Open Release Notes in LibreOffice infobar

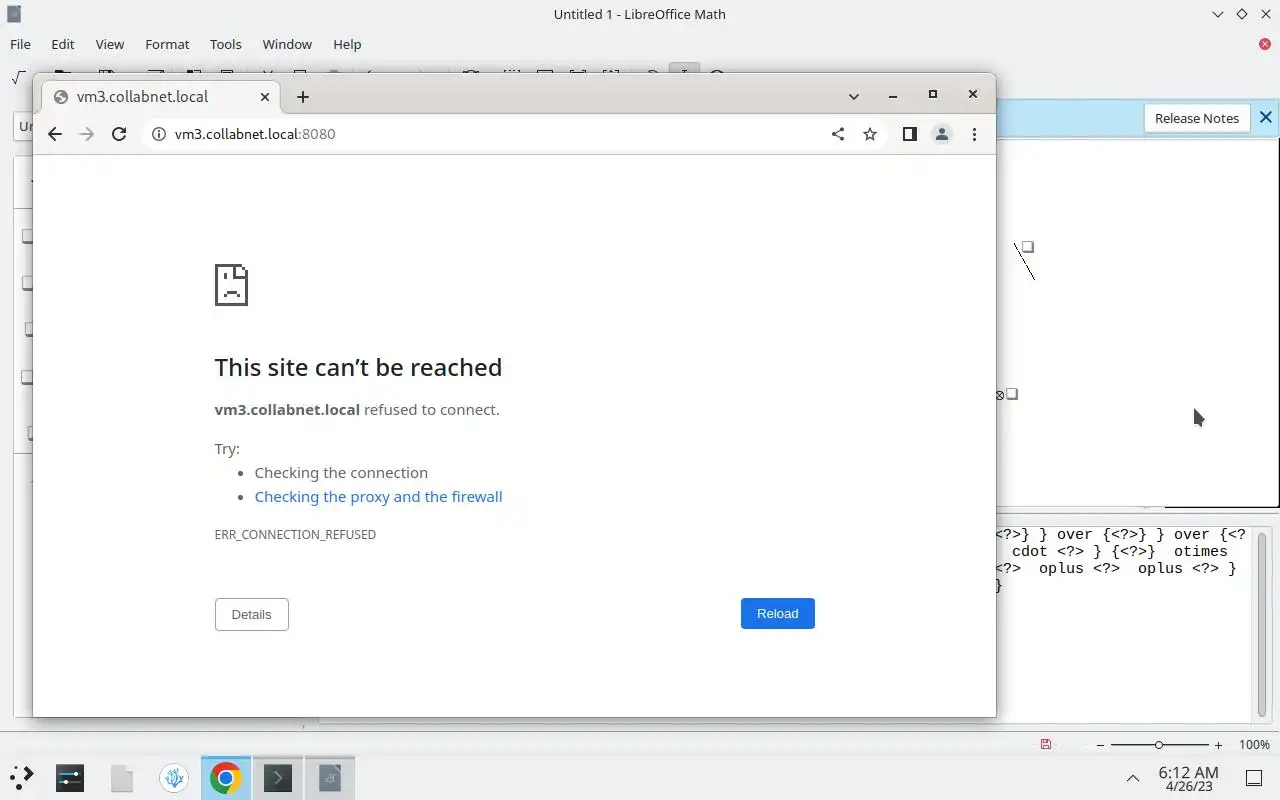[x=1196, y=118]
